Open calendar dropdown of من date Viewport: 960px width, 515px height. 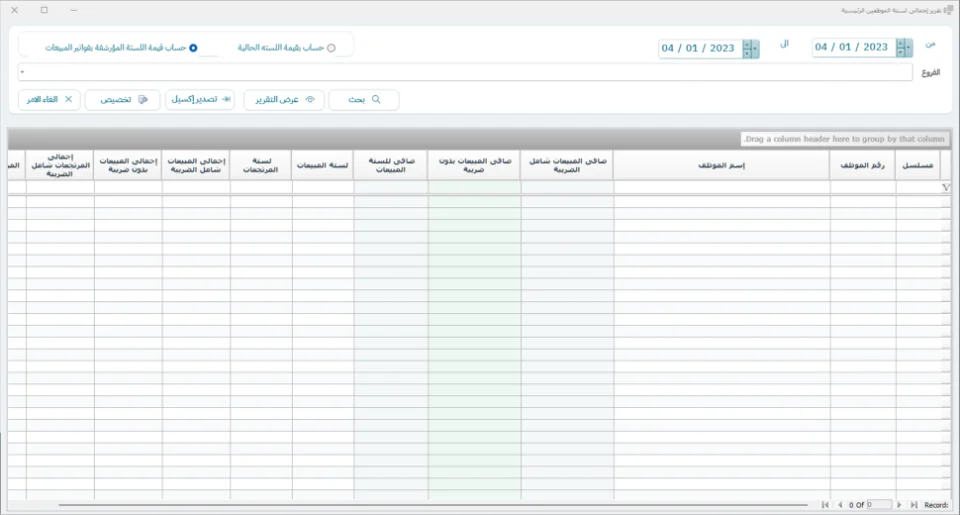[x=909, y=48]
